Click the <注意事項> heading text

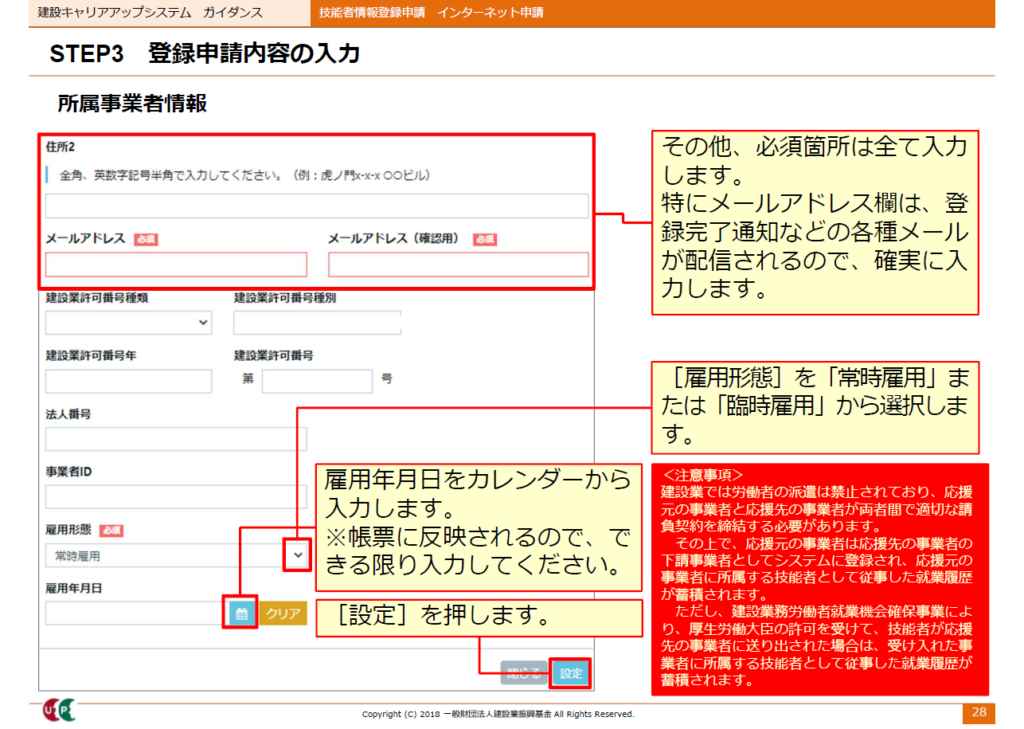click(x=703, y=476)
